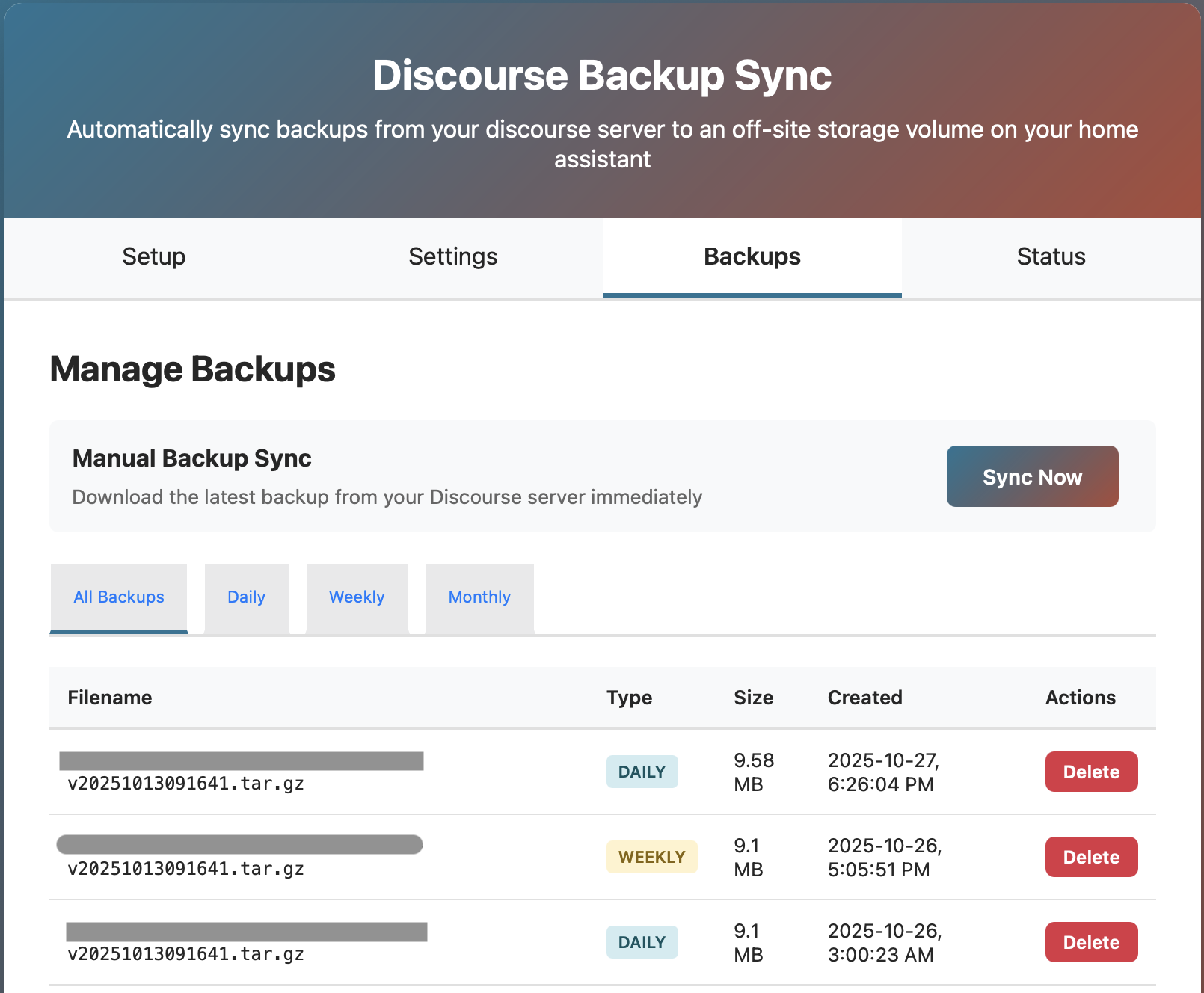Click the yellow WEEKLY type badge
Image resolution: width=1204 pixels, height=993 pixels.
point(651,857)
